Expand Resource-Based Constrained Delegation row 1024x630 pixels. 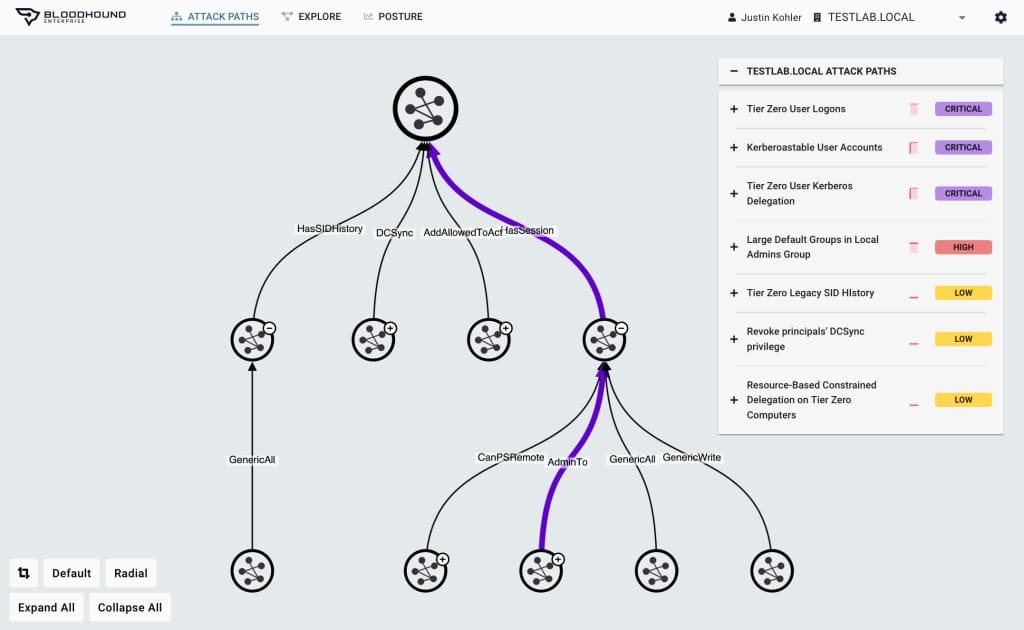pyautogui.click(x=734, y=400)
